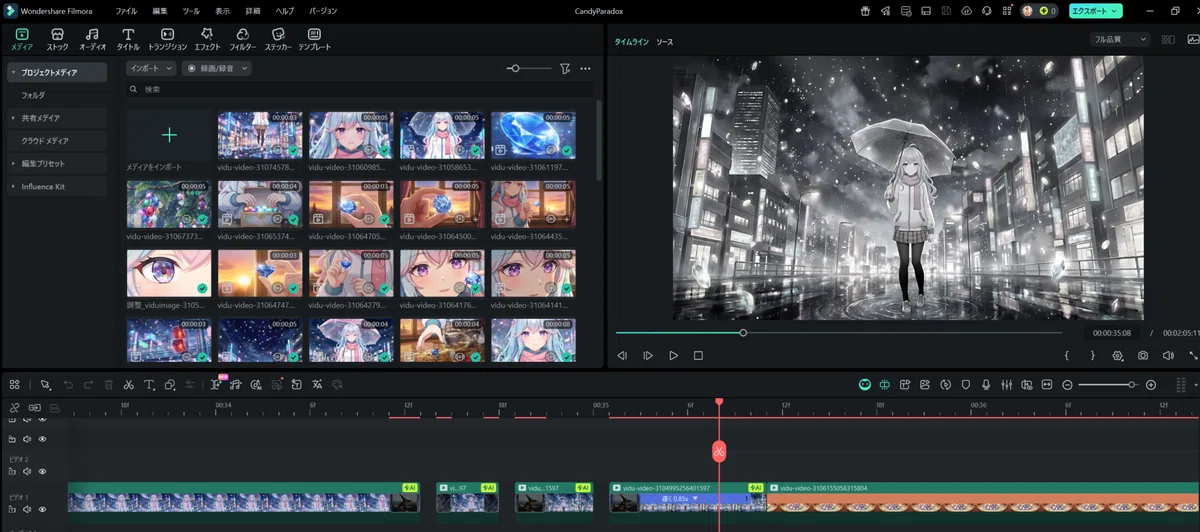The image size is (1200, 532).
Task: Click the stop square button under preview
Action: (x=698, y=355)
